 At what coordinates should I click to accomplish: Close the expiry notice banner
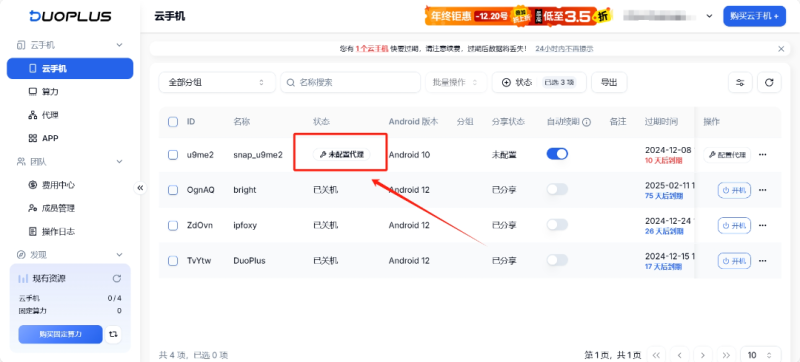click(781, 49)
